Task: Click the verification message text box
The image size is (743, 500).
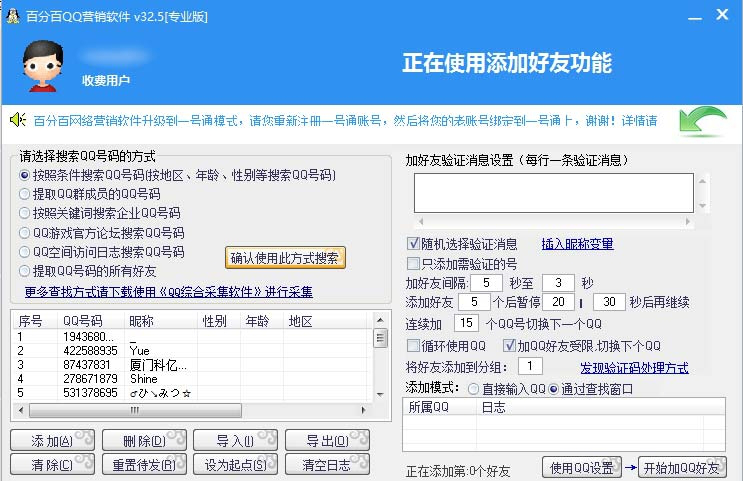Action: (554, 193)
